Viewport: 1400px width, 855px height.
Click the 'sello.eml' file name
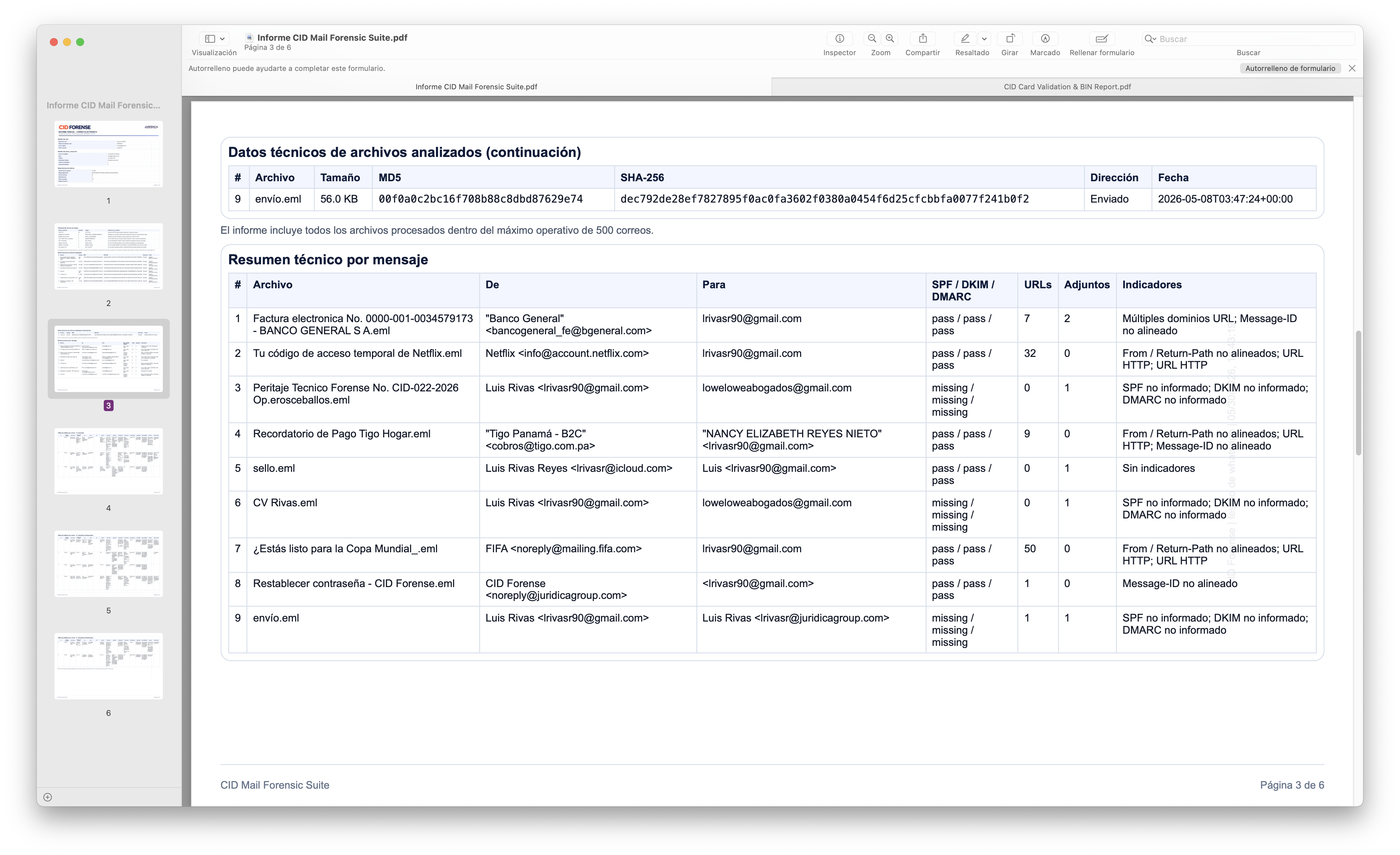[274, 468]
